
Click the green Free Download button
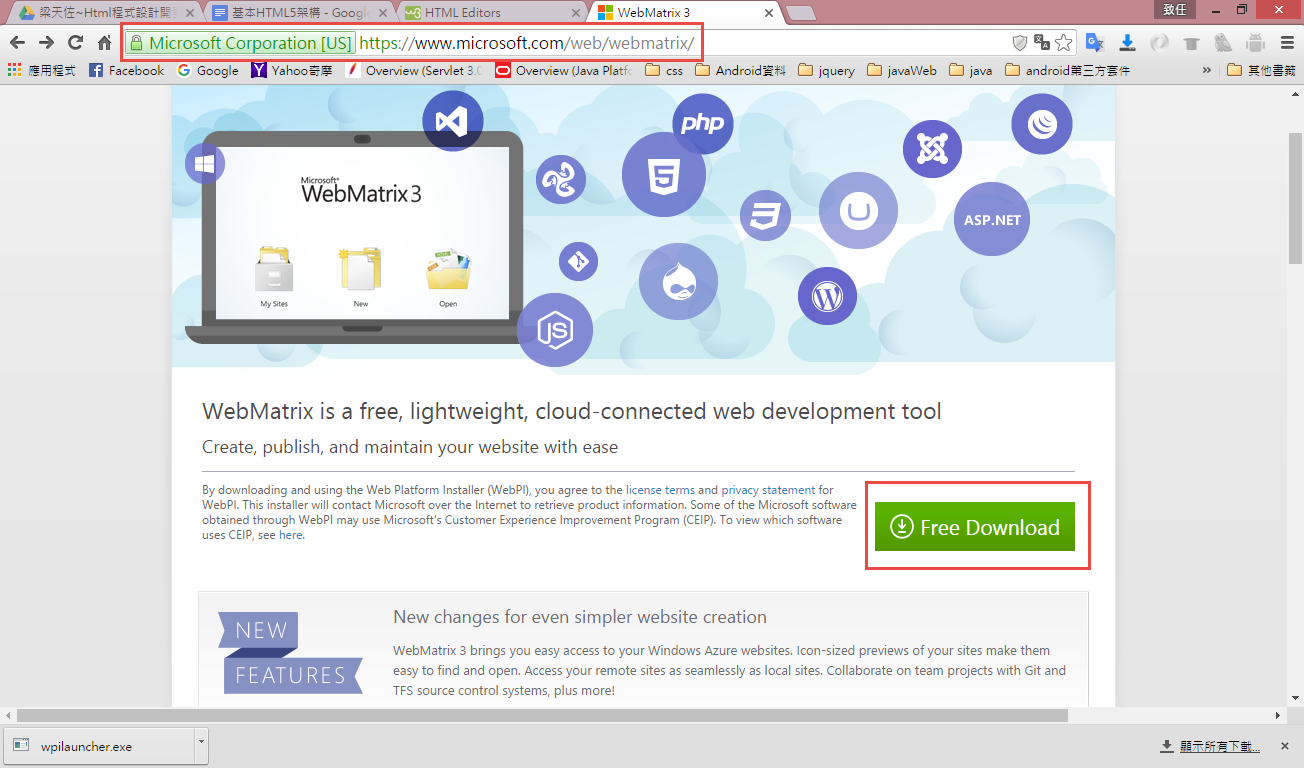[975, 527]
